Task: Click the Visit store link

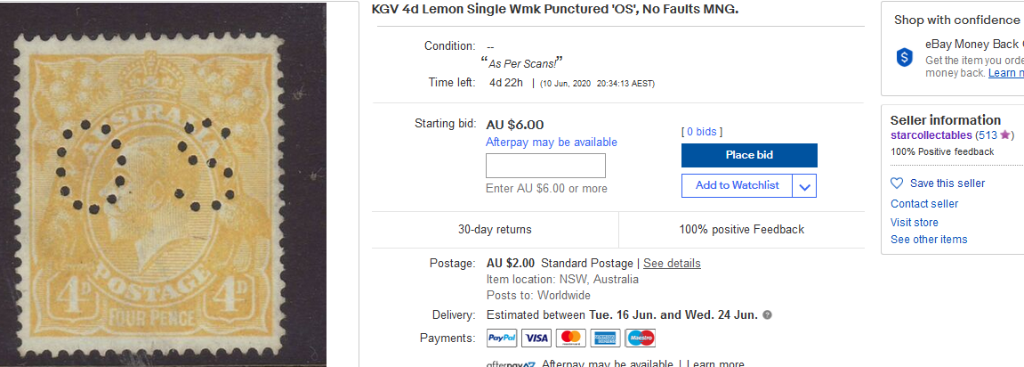Action: coord(914,222)
